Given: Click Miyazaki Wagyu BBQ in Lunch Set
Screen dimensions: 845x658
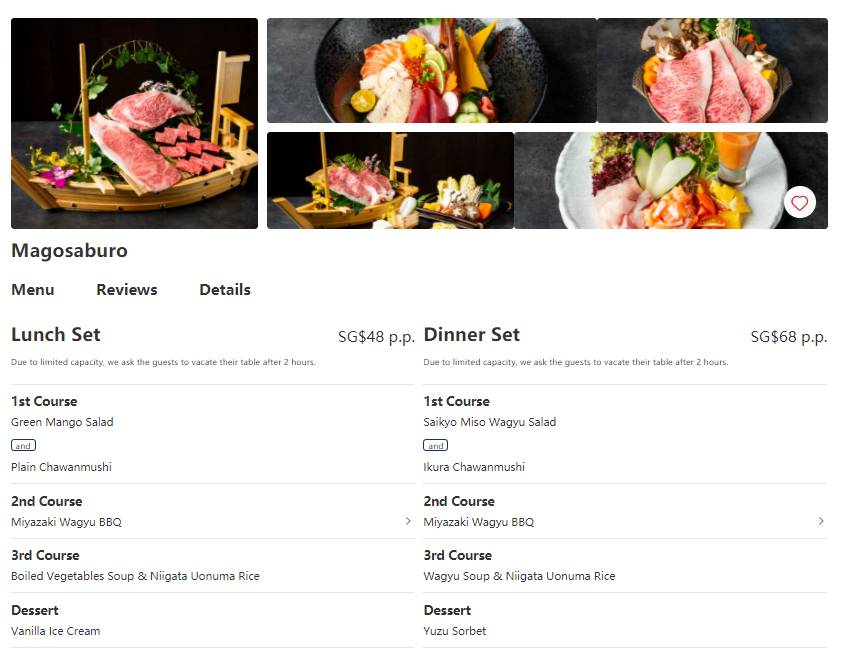Looking at the screenshot, I should 66,522.
